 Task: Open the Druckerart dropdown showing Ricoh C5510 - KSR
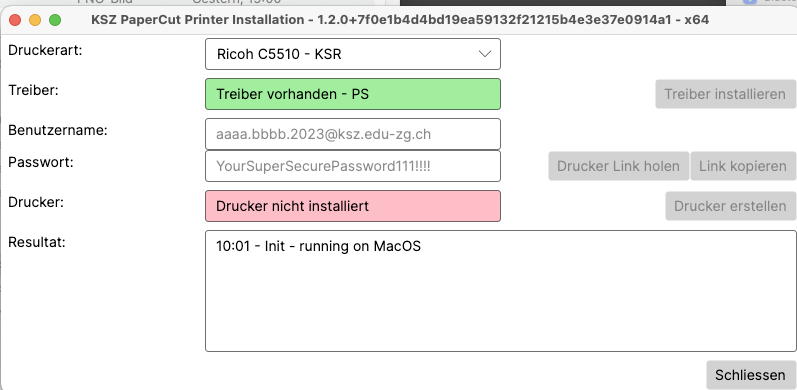353,54
